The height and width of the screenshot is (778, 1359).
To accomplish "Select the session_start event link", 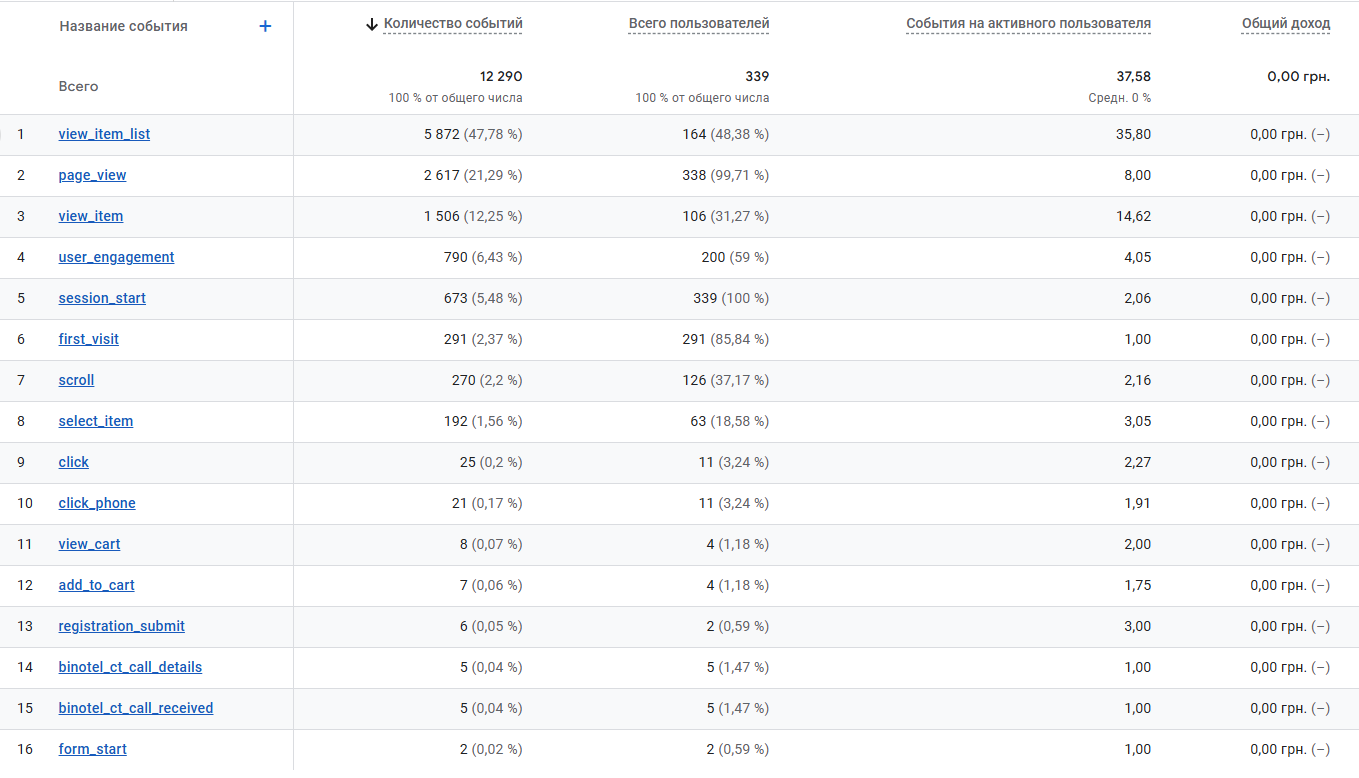I will click(x=102, y=298).
